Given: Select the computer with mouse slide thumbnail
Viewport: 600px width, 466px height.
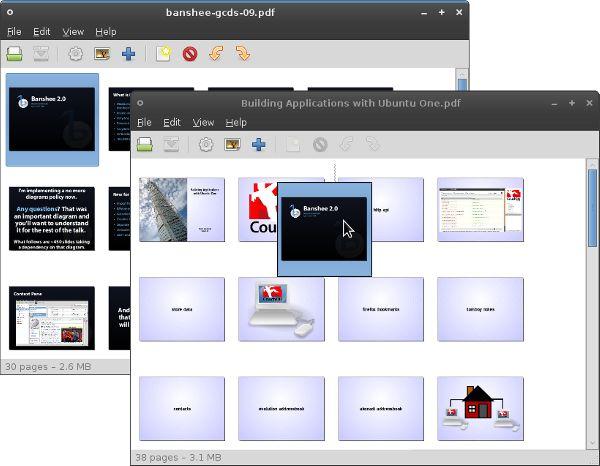Looking at the screenshot, I should coord(281,309).
